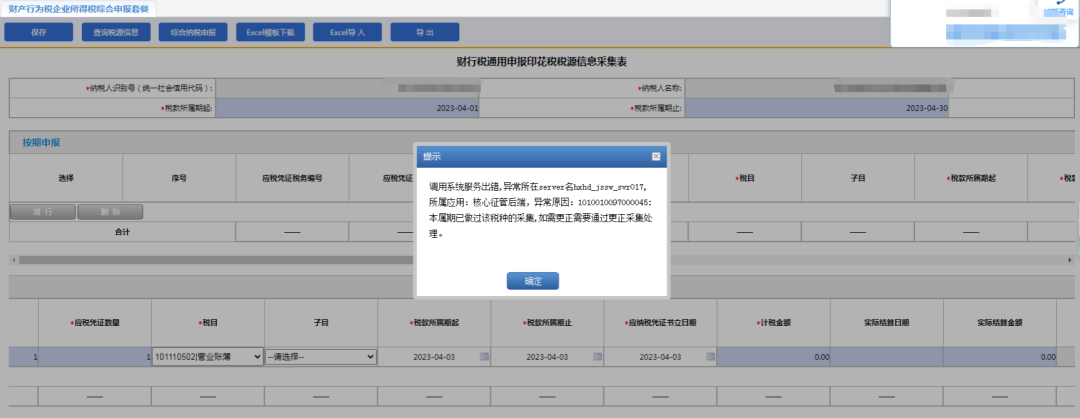Open calendar icon for 应纳税凭证书立日期
1080x418 pixels.
tap(711, 356)
